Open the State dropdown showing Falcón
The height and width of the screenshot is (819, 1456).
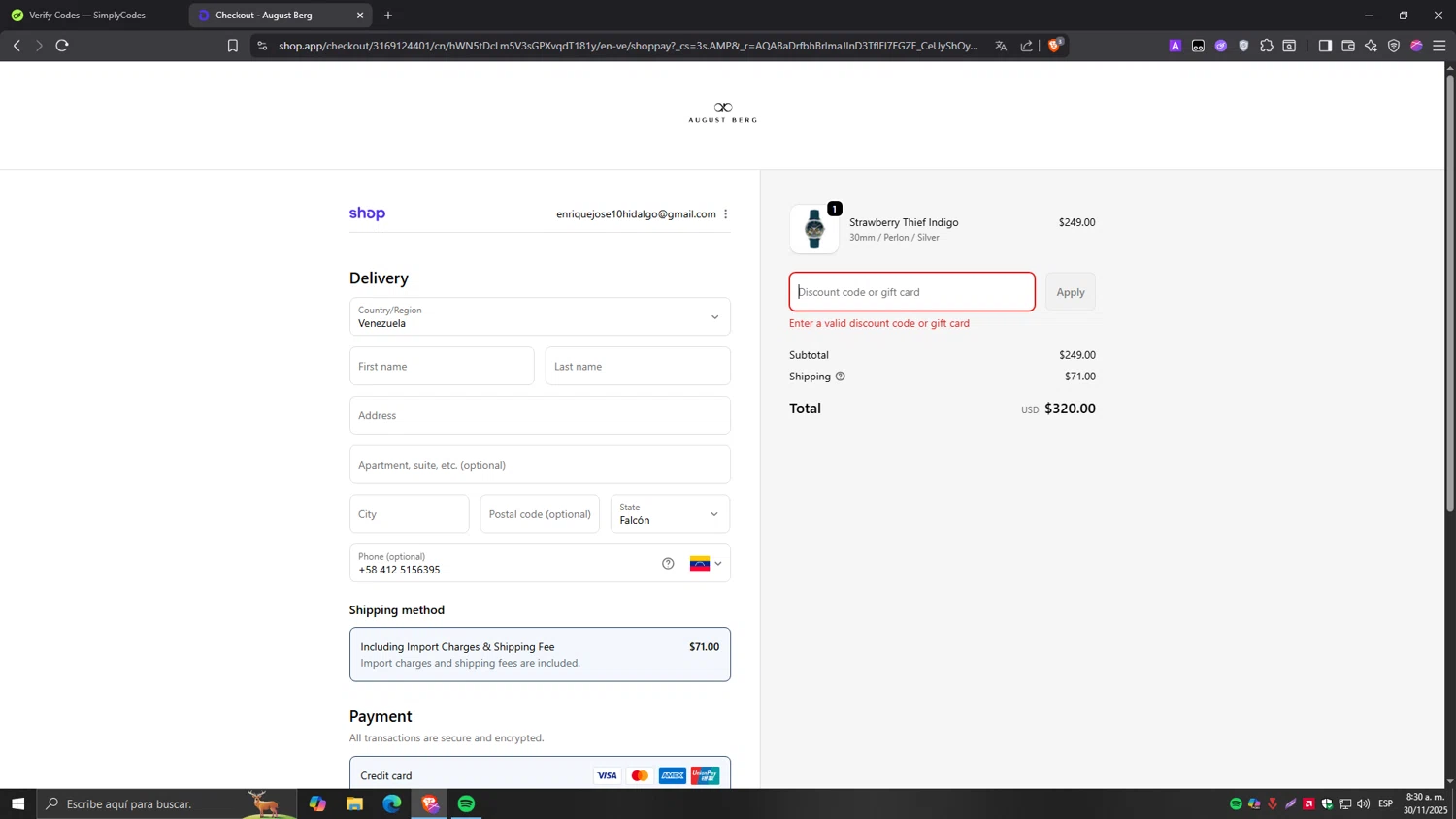click(670, 514)
